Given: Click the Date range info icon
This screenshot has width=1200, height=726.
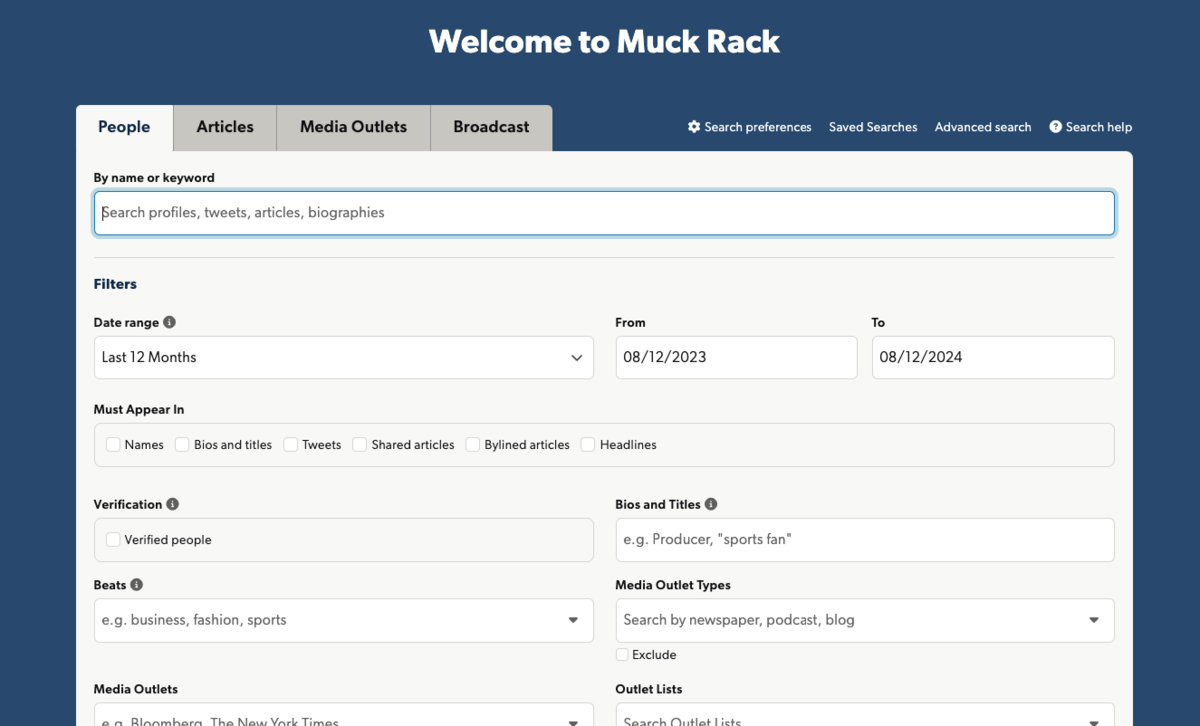Looking at the screenshot, I should pos(169,323).
